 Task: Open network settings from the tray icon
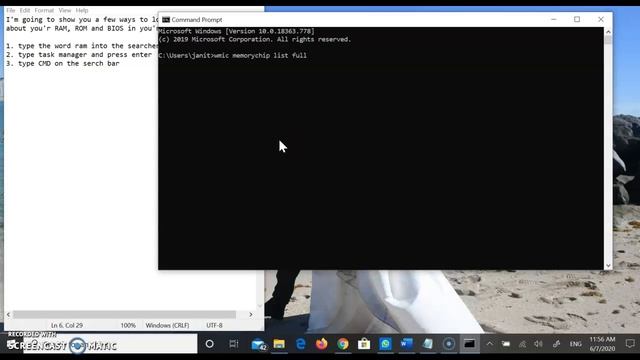[x=522, y=344]
